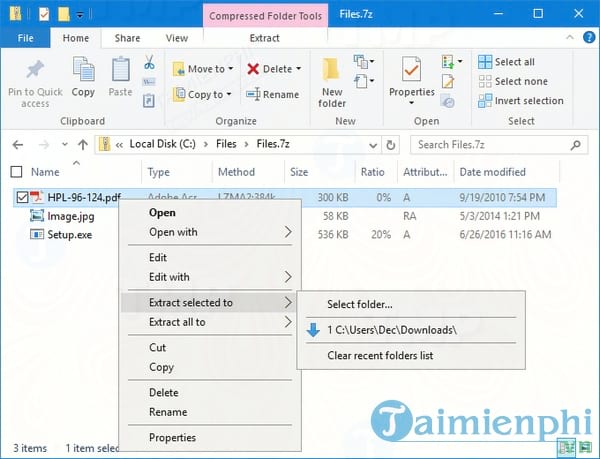Switch to the View ribbon tab

click(x=177, y=38)
